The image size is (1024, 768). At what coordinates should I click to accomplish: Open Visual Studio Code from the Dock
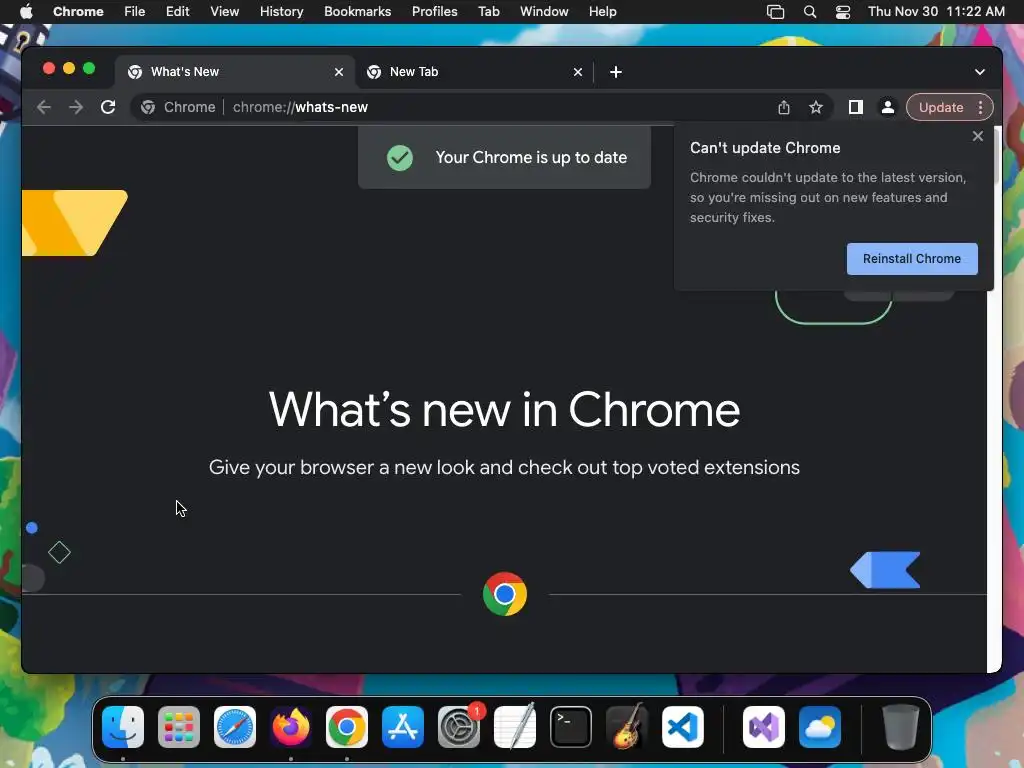[682, 726]
